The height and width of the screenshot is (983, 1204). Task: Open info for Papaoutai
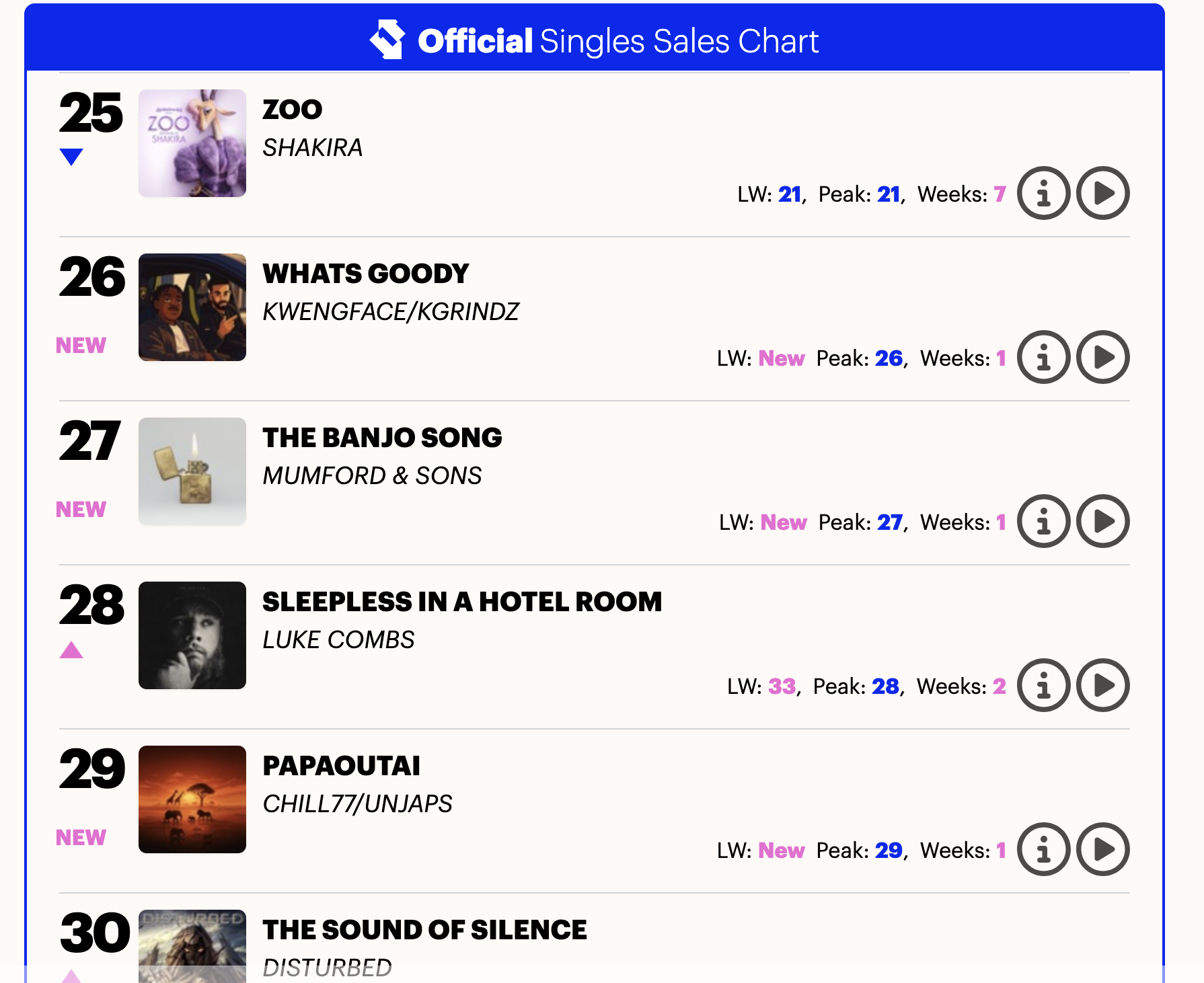[x=1043, y=850]
